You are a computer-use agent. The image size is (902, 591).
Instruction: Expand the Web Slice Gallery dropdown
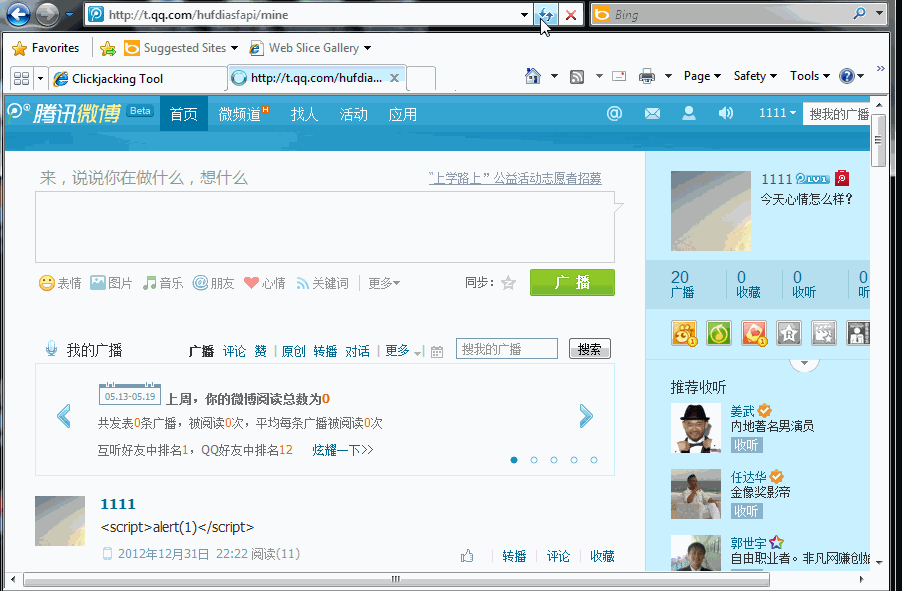368,48
